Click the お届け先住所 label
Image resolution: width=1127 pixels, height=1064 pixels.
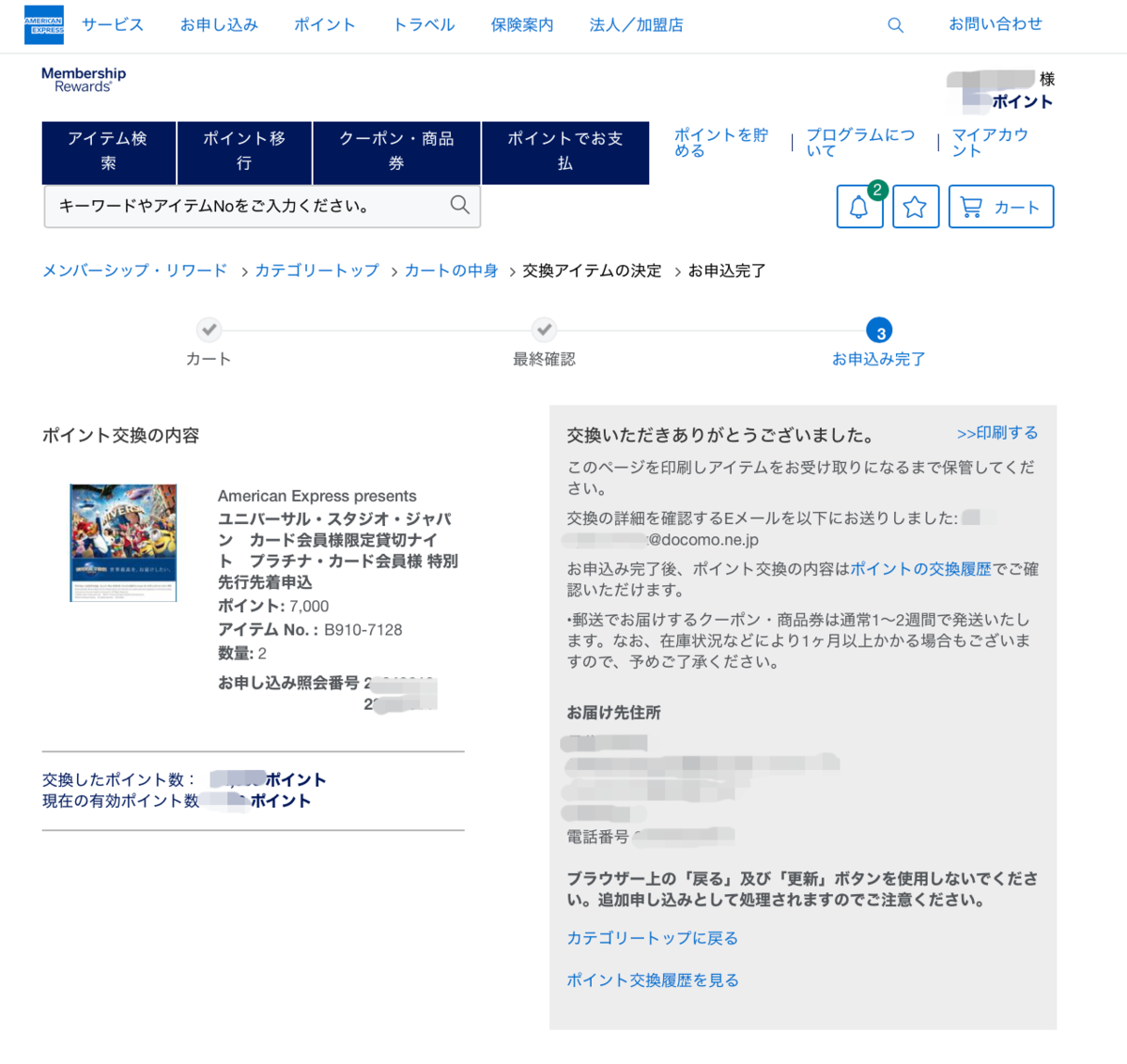(613, 713)
